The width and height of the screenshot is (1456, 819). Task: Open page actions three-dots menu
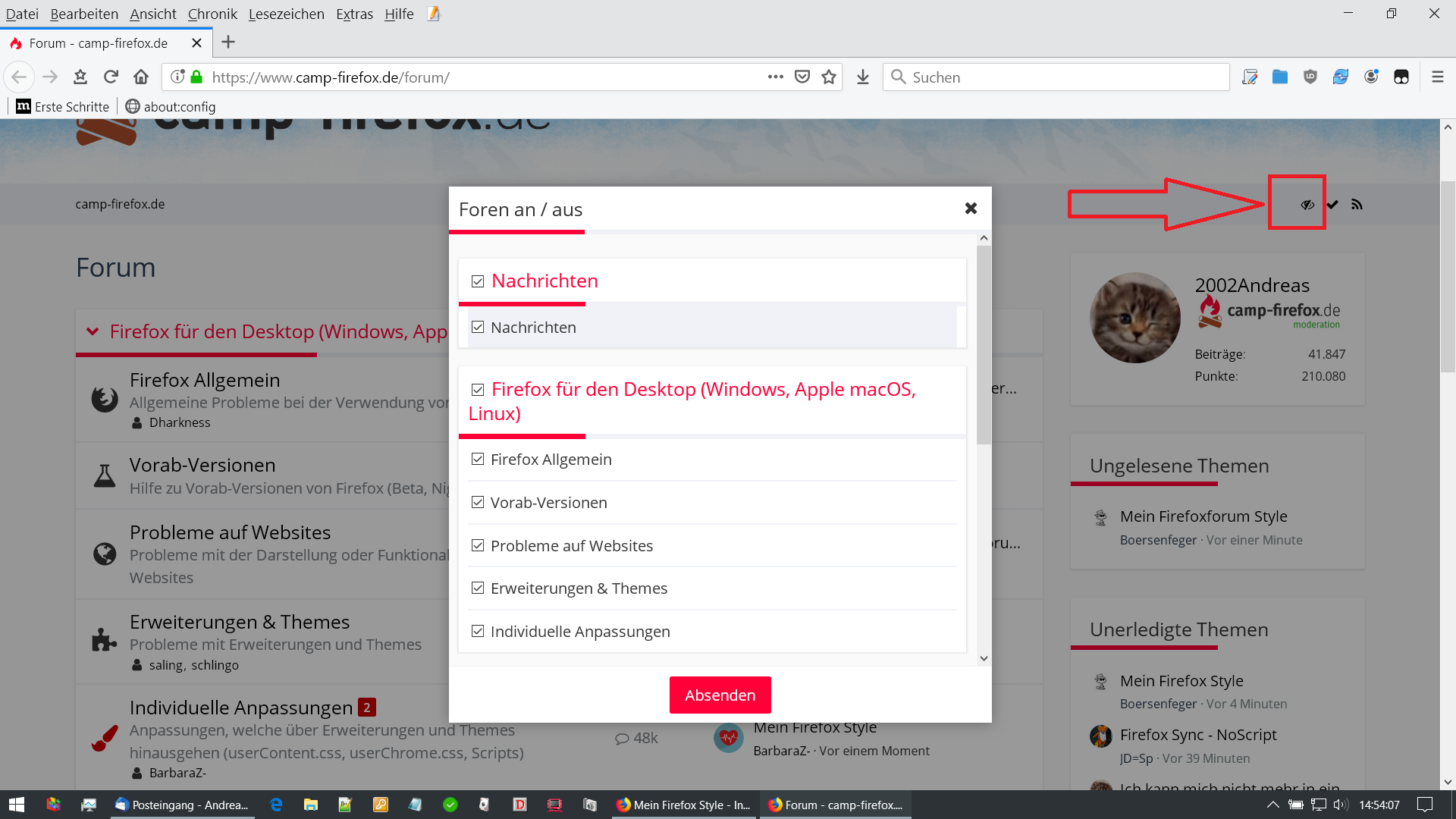coord(775,77)
